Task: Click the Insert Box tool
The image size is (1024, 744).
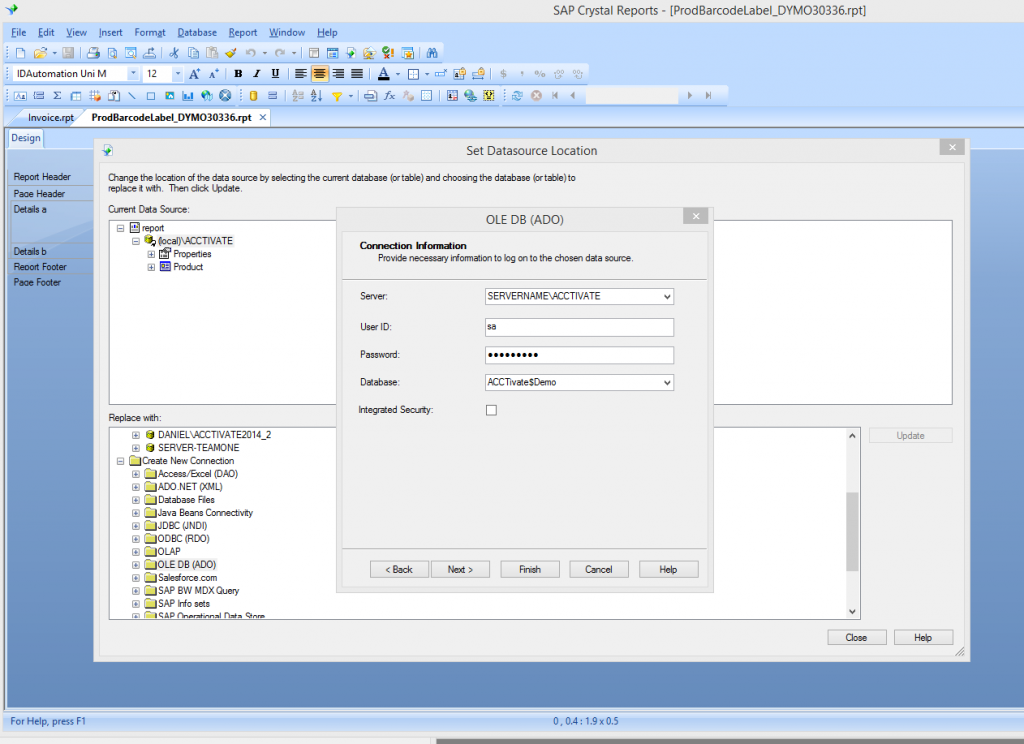Action: (x=151, y=95)
